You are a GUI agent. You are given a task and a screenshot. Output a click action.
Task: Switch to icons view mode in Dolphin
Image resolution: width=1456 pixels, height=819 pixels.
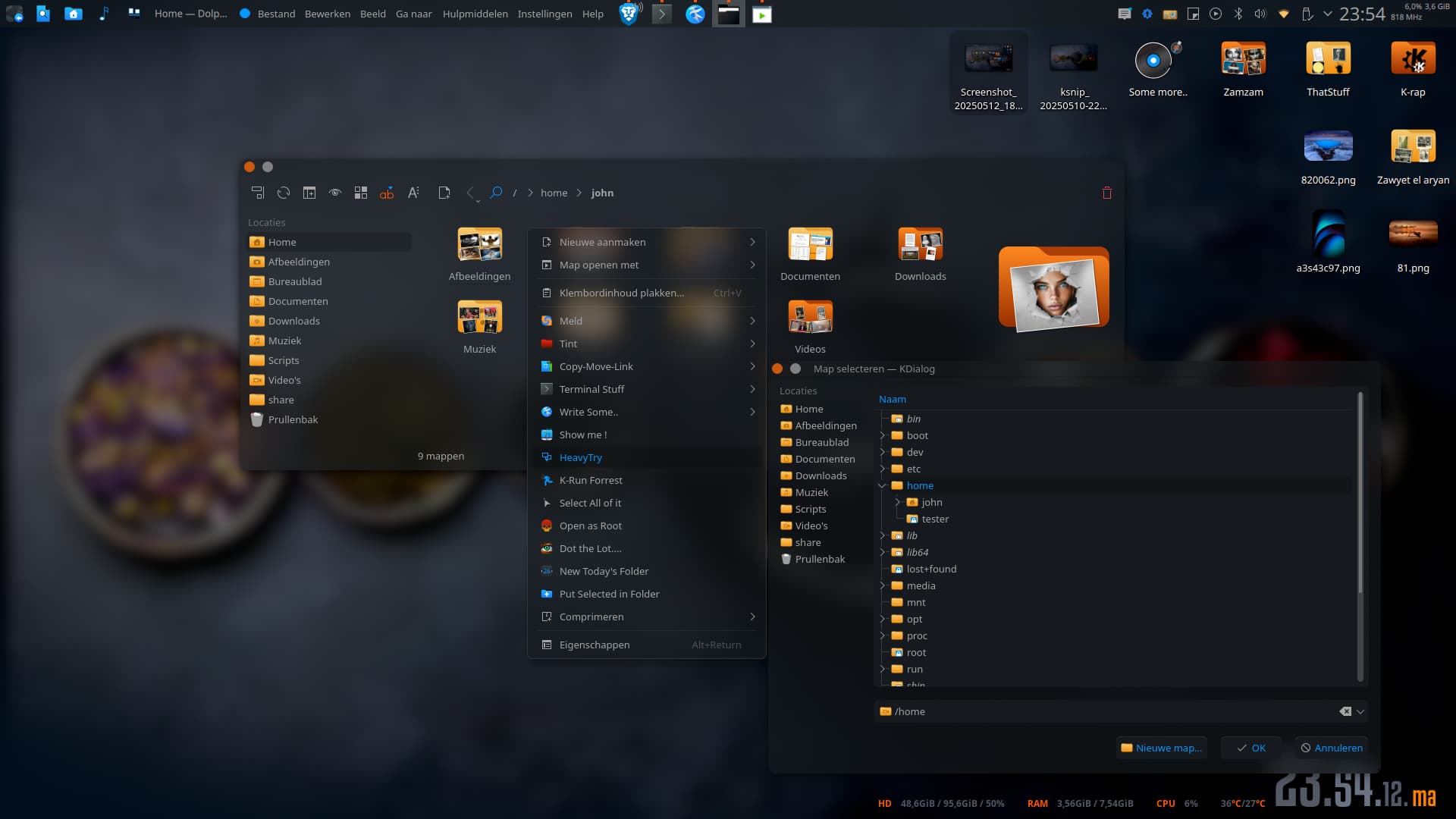click(x=361, y=193)
